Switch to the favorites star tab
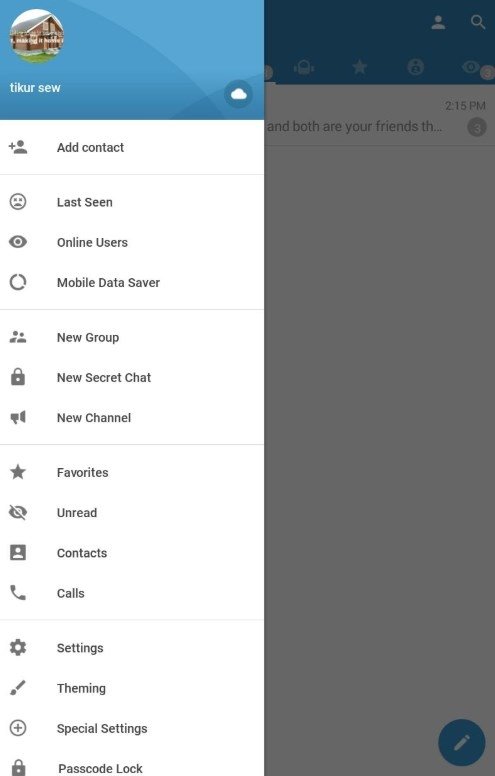The image size is (495, 776). pyautogui.click(x=359, y=66)
